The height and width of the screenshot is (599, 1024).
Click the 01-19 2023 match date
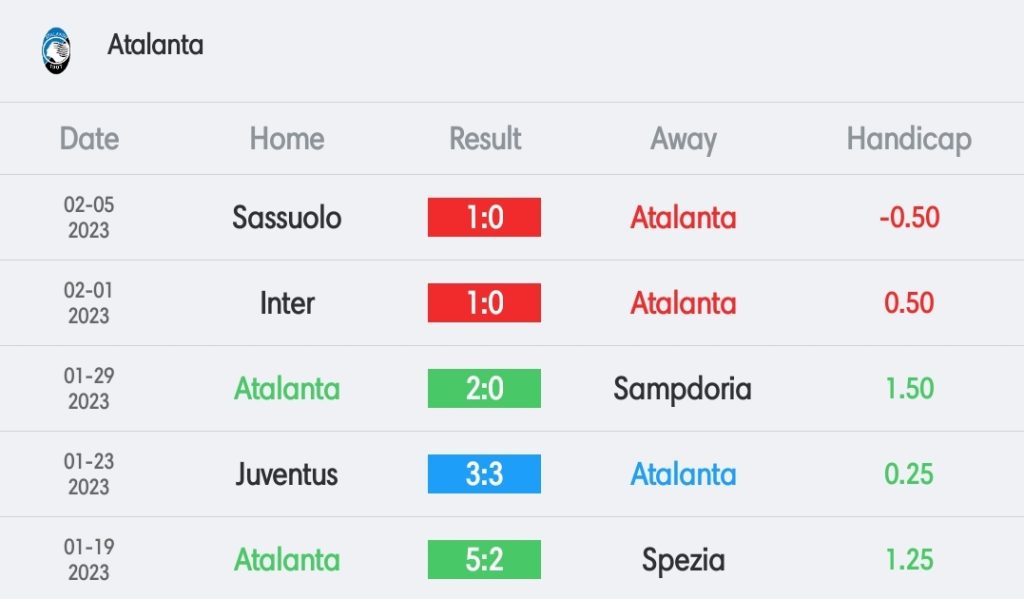(x=89, y=560)
